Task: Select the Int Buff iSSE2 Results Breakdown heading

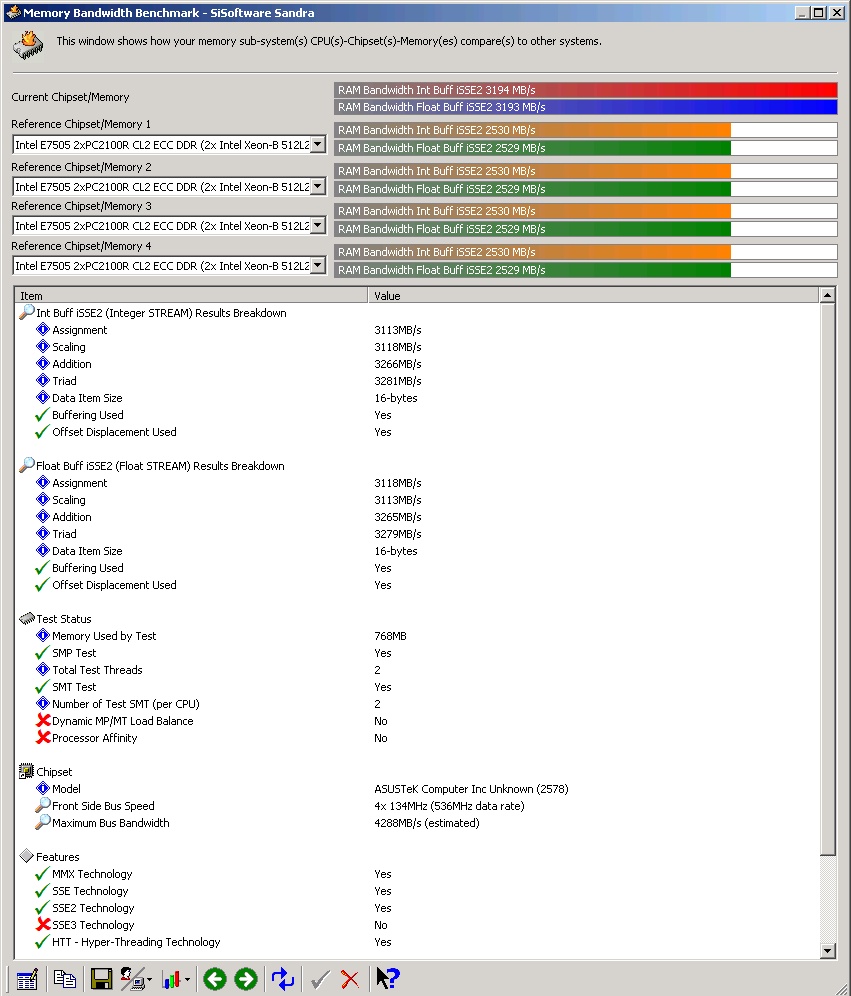Action: click(x=161, y=313)
